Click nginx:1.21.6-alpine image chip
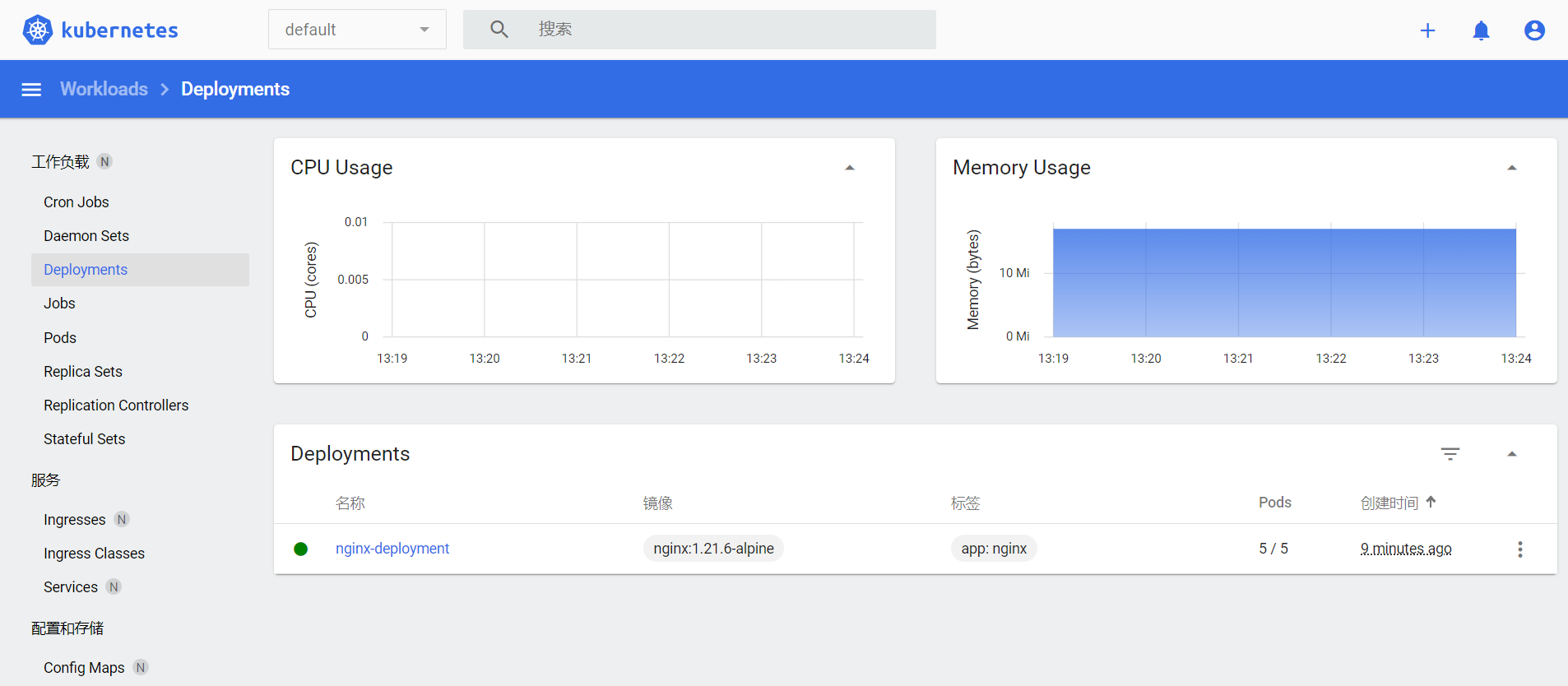 click(x=713, y=549)
